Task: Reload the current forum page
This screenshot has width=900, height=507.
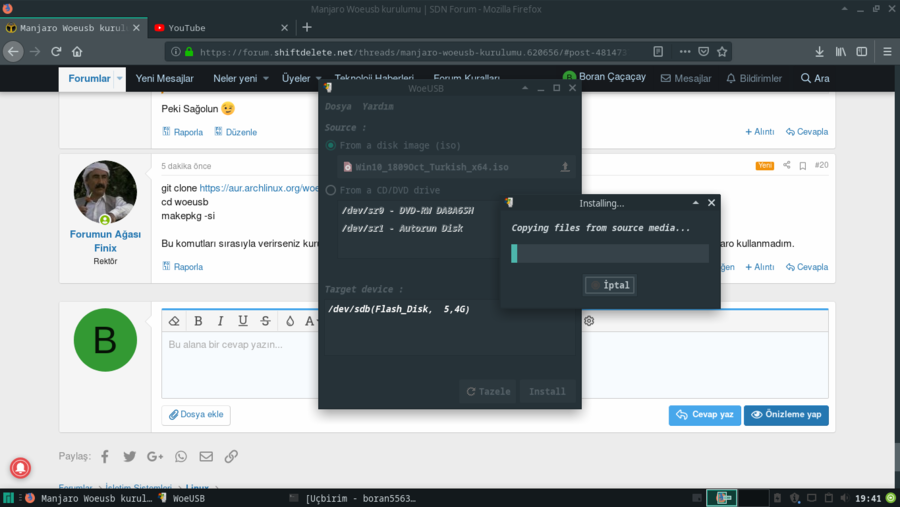Action: [x=56, y=52]
